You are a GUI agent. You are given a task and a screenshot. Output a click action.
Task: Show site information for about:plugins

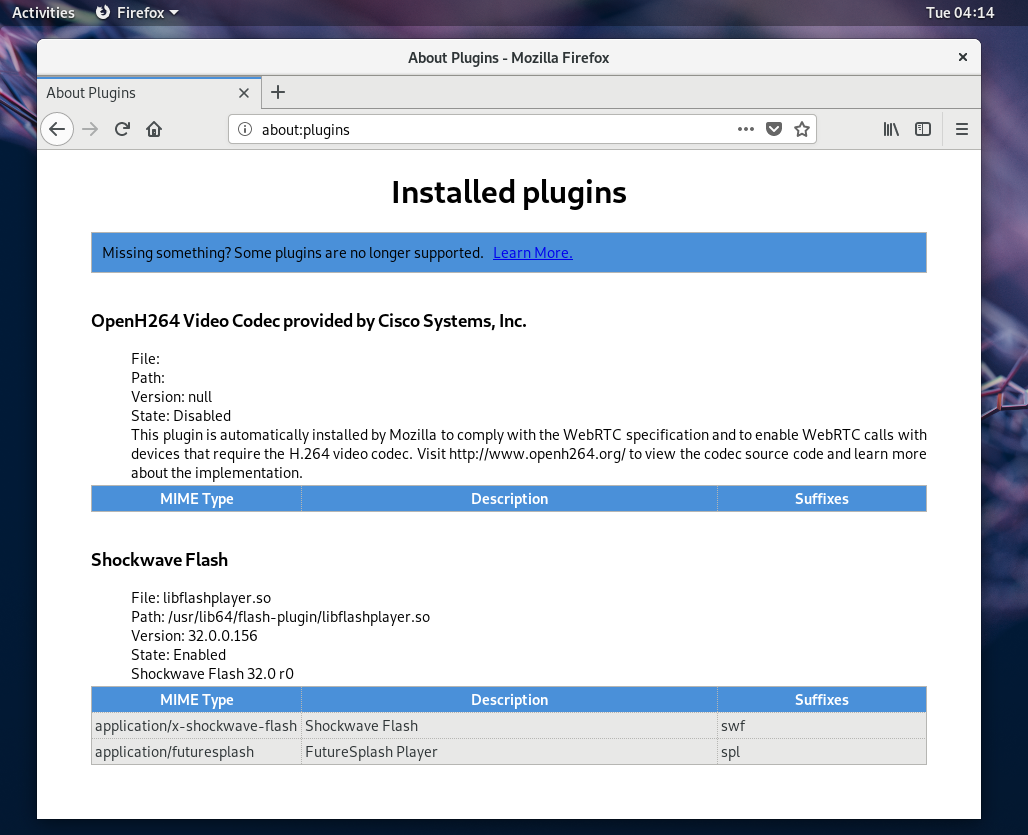[x=245, y=129]
